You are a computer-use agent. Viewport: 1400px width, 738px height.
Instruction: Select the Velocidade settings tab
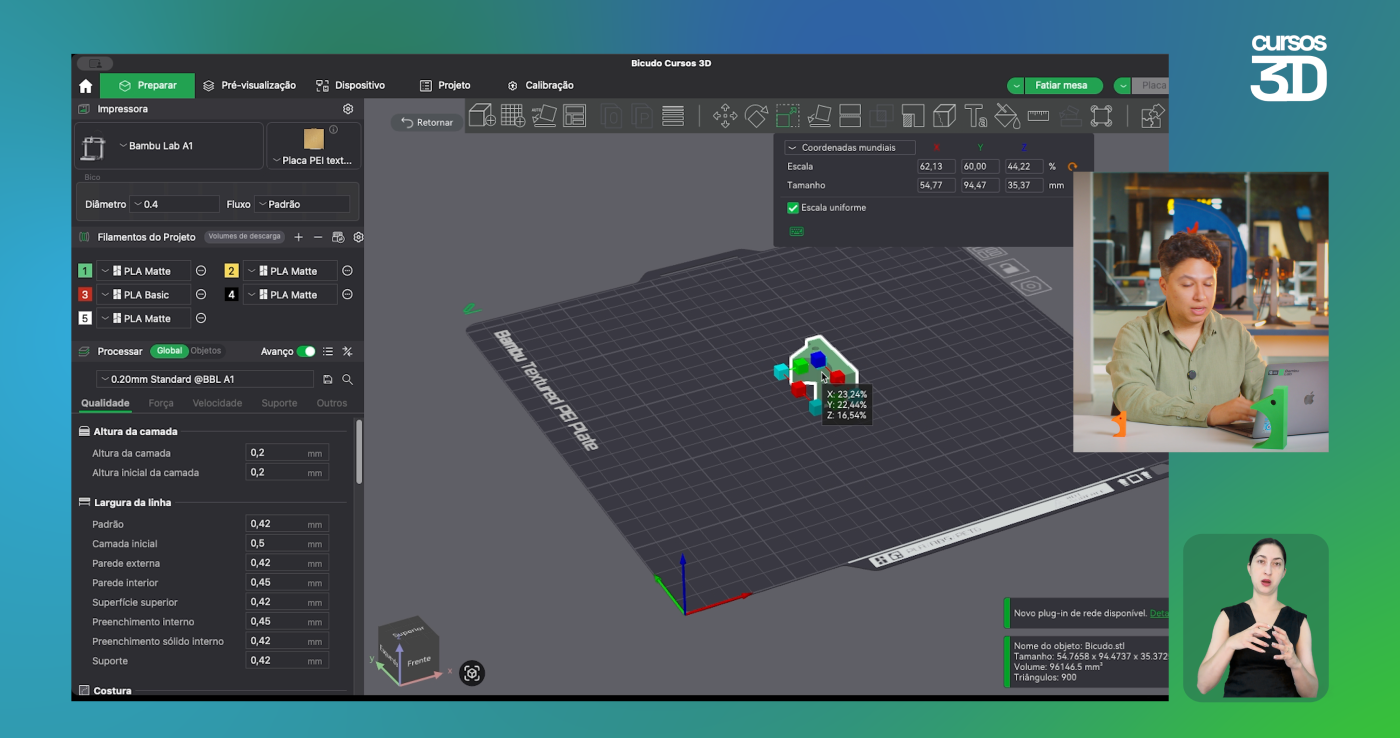click(217, 403)
